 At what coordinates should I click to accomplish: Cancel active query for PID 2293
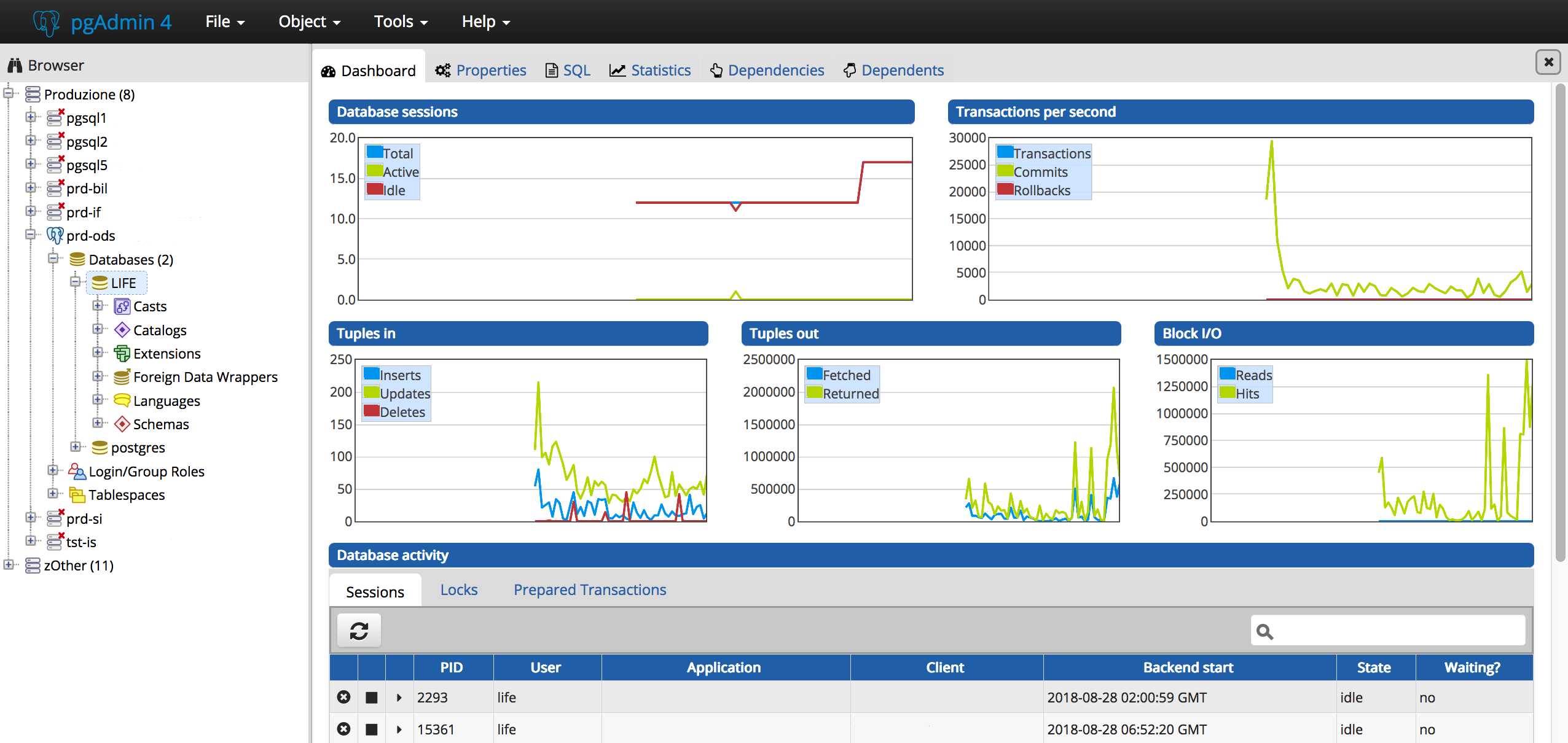[371, 697]
